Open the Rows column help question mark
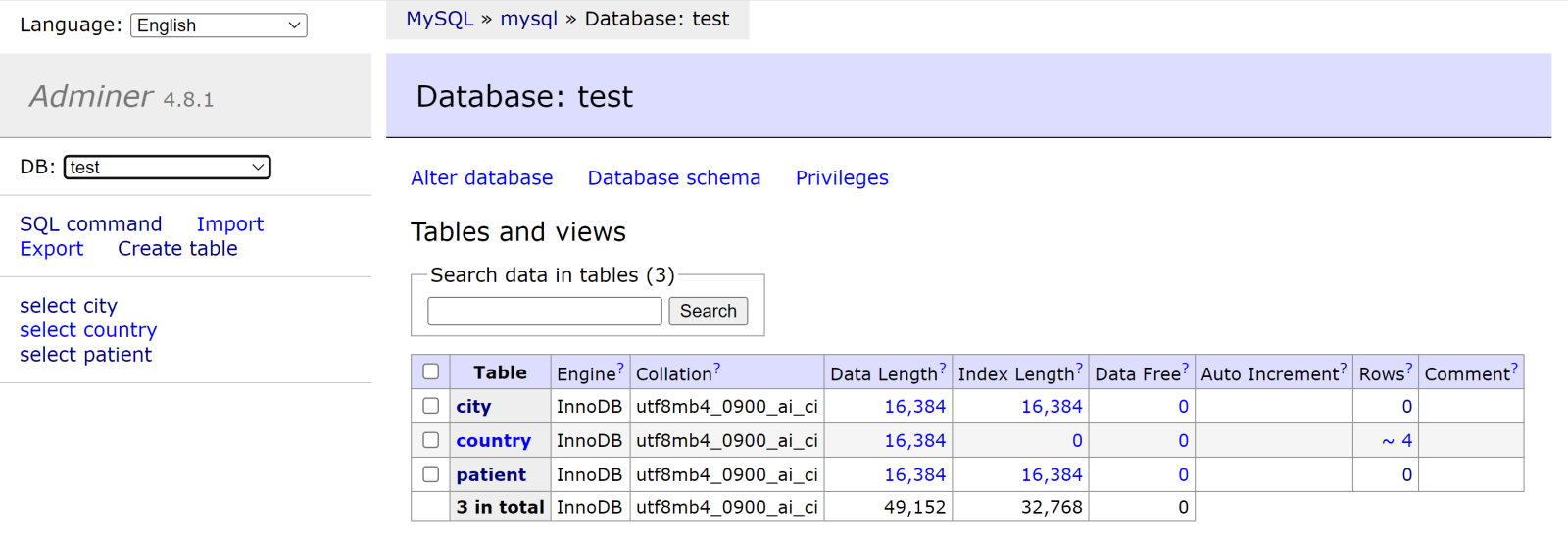This screenshot has height=542, width=1568. (1409, 369)
